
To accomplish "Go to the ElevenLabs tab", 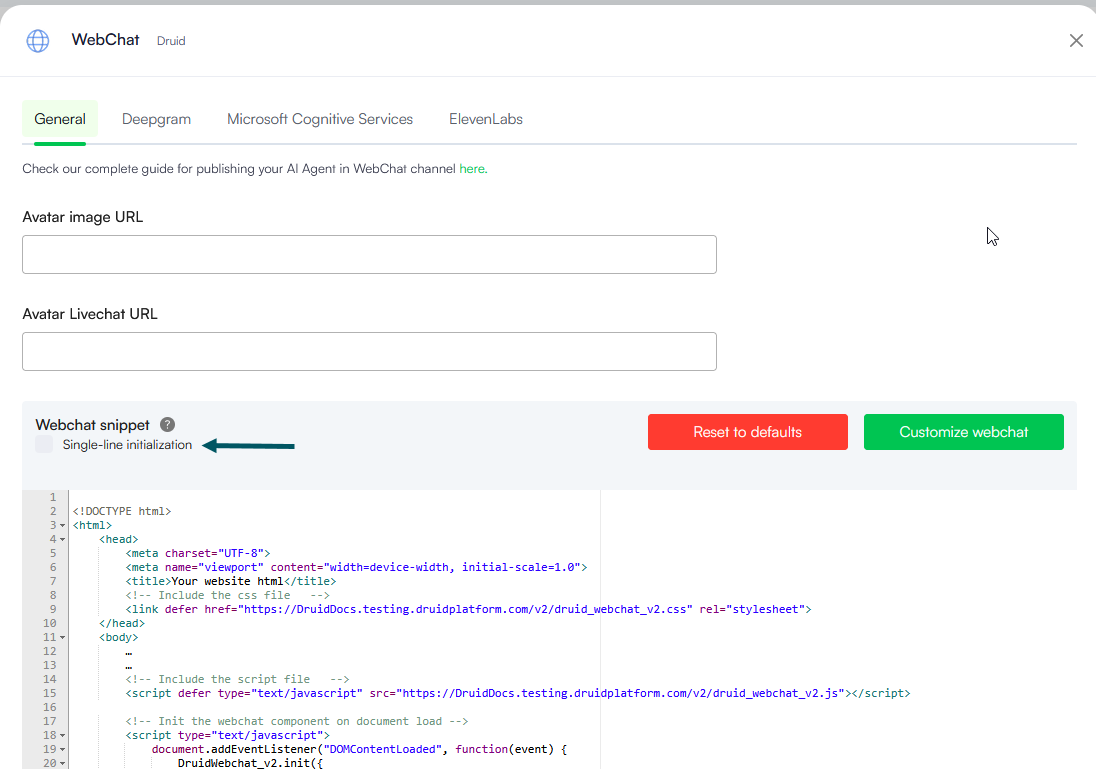I will [485, 119].
